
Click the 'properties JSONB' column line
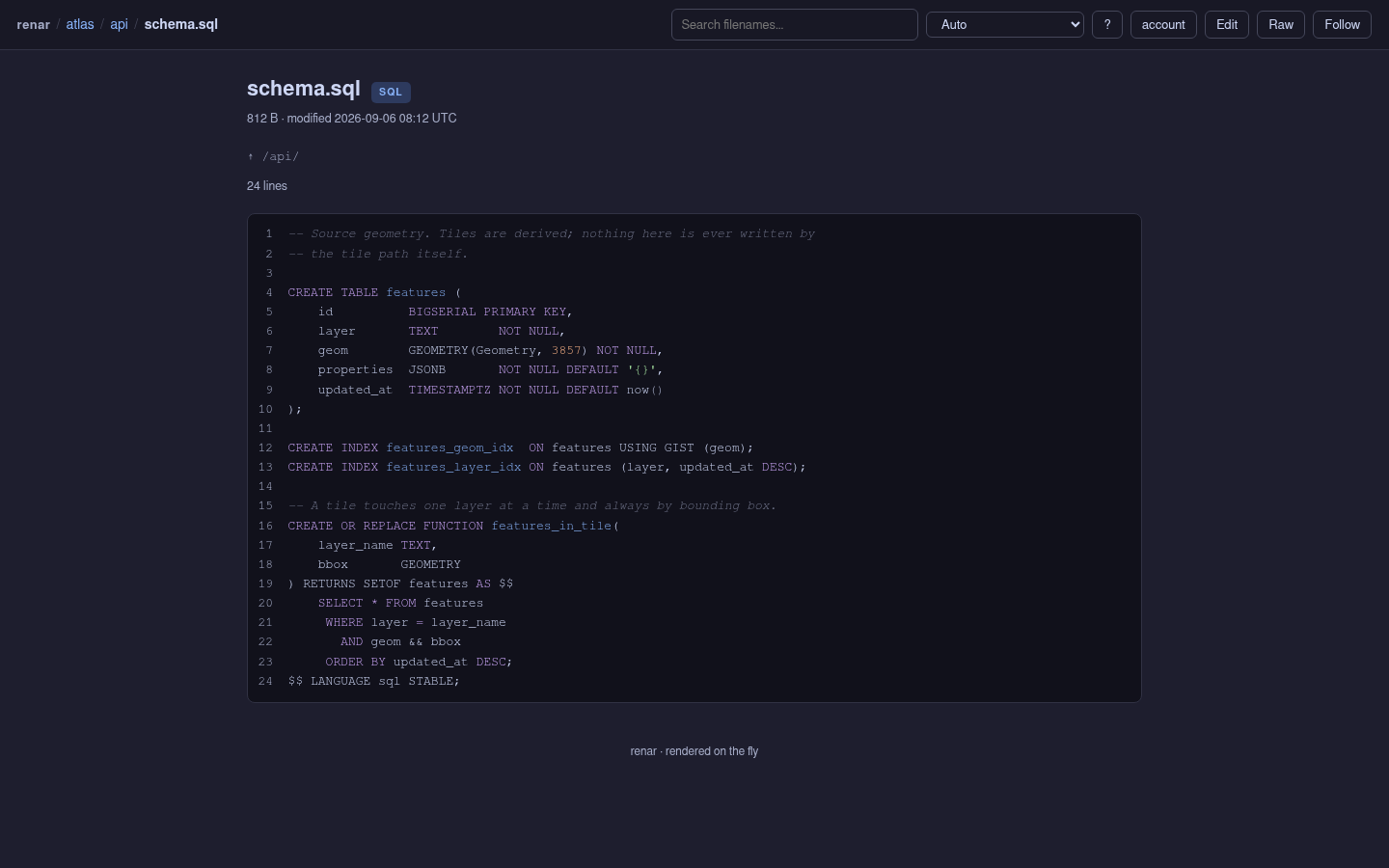491,369
